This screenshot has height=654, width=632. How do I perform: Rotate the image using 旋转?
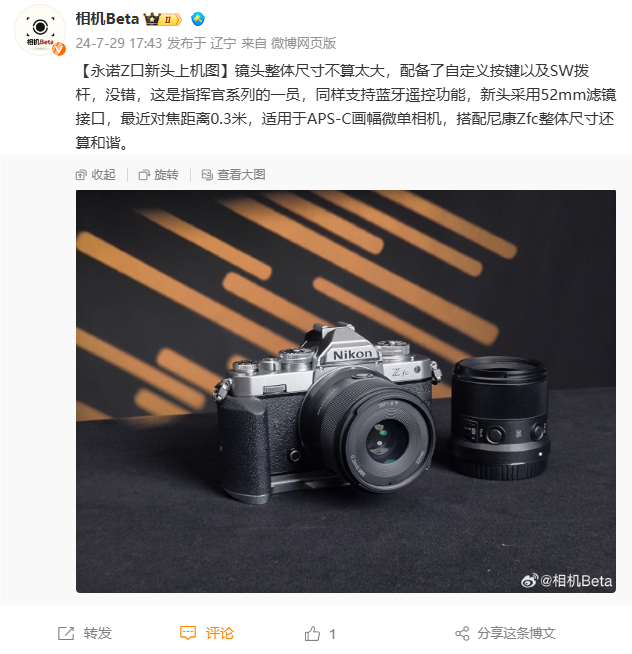click(159, 175)
